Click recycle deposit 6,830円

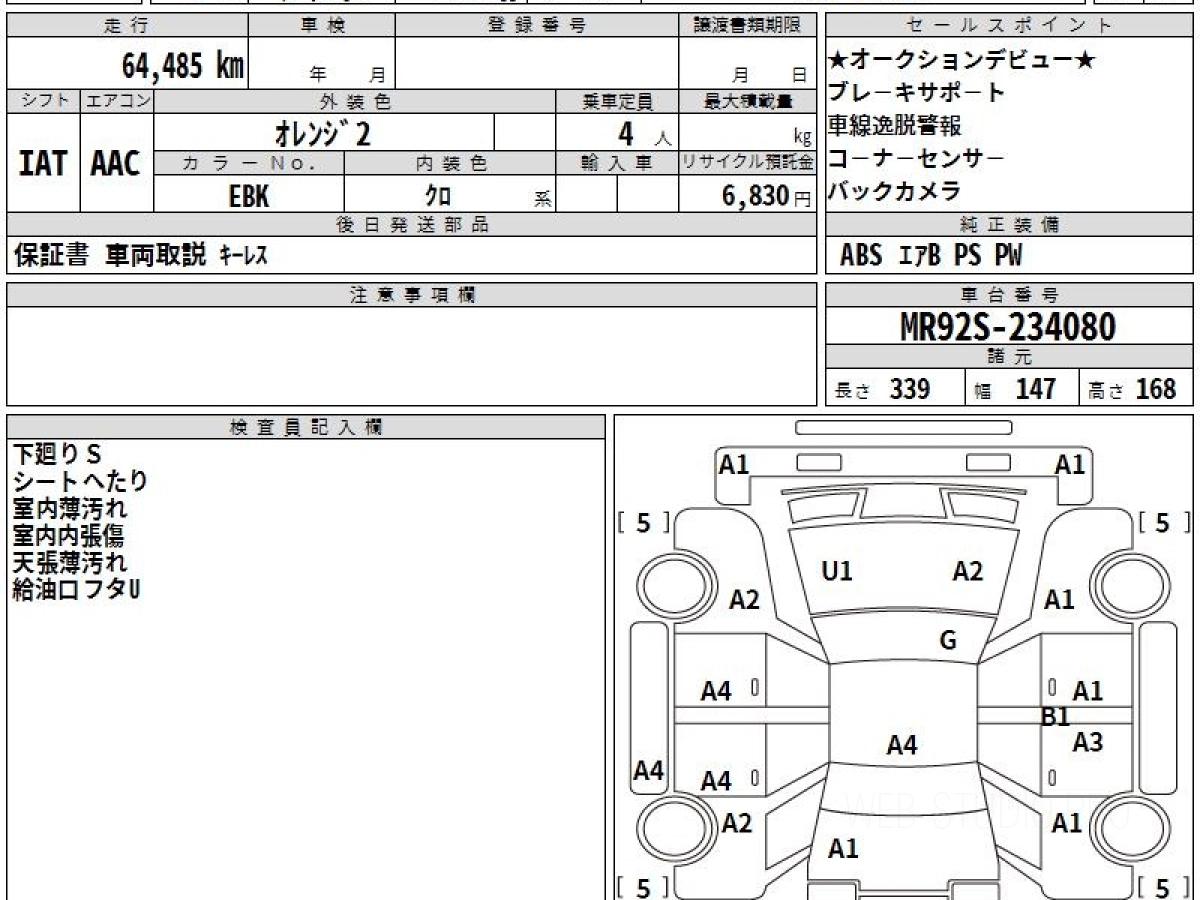(768, 196)
